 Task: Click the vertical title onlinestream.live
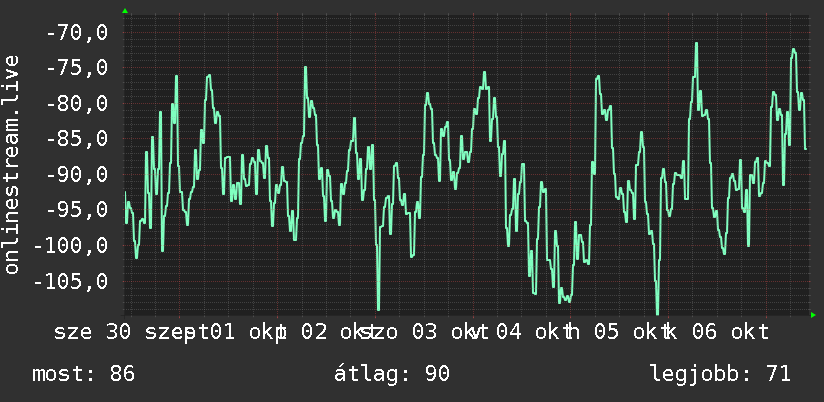(x=11, y=164)
